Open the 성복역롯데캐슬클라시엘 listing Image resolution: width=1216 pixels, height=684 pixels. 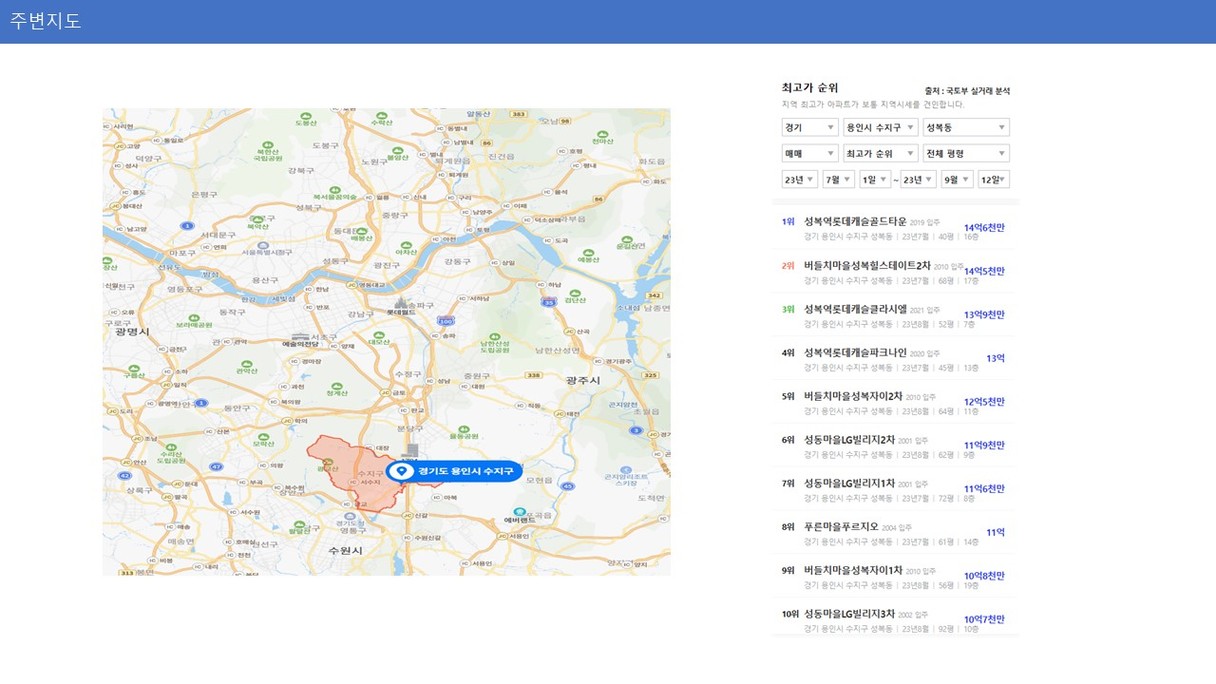click(x=895, y=315)
